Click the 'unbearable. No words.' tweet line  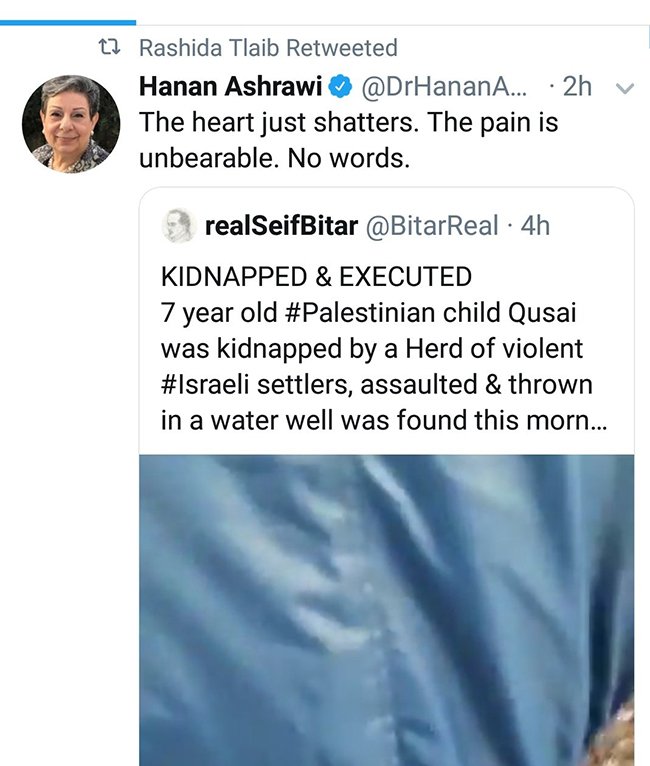click(274, 158)
